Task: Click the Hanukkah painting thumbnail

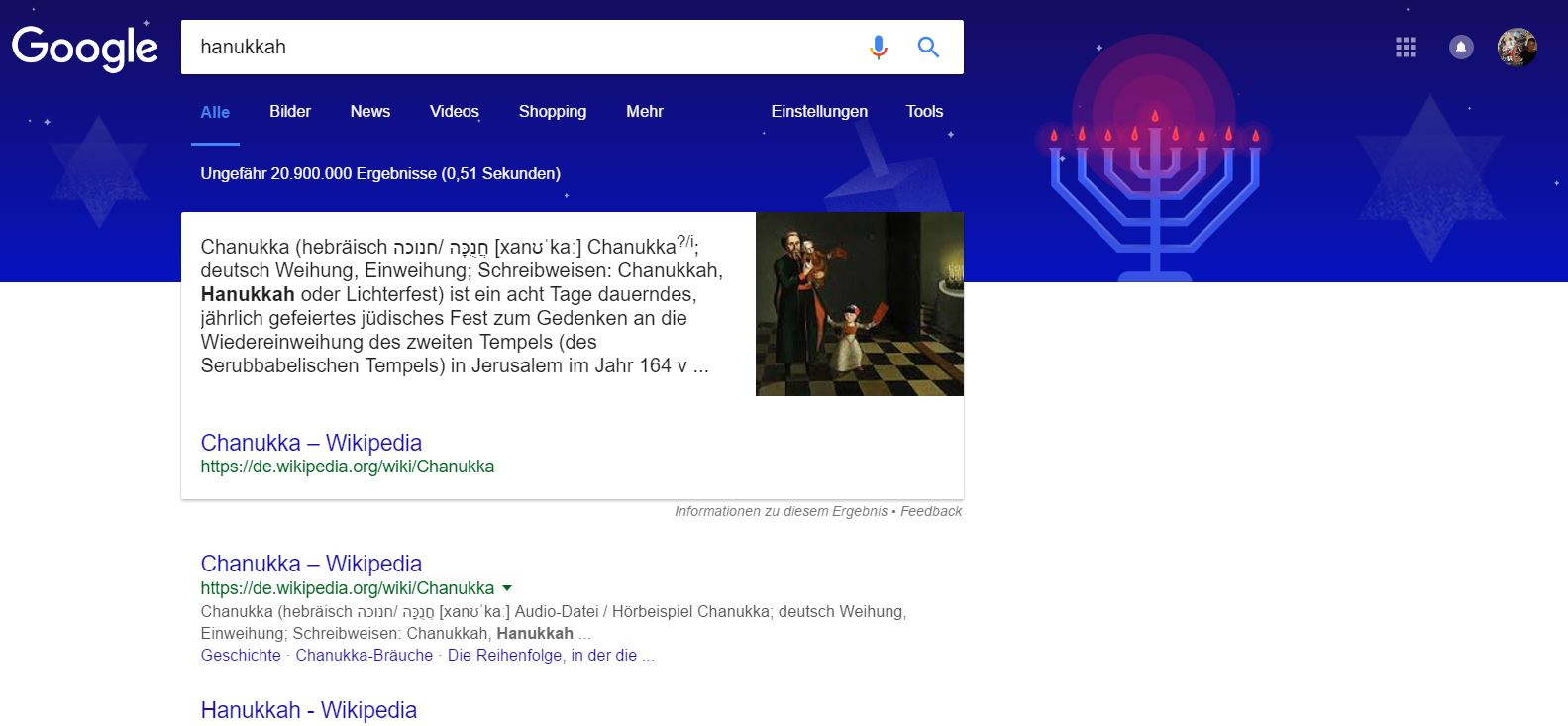Action: click(859, 304)
